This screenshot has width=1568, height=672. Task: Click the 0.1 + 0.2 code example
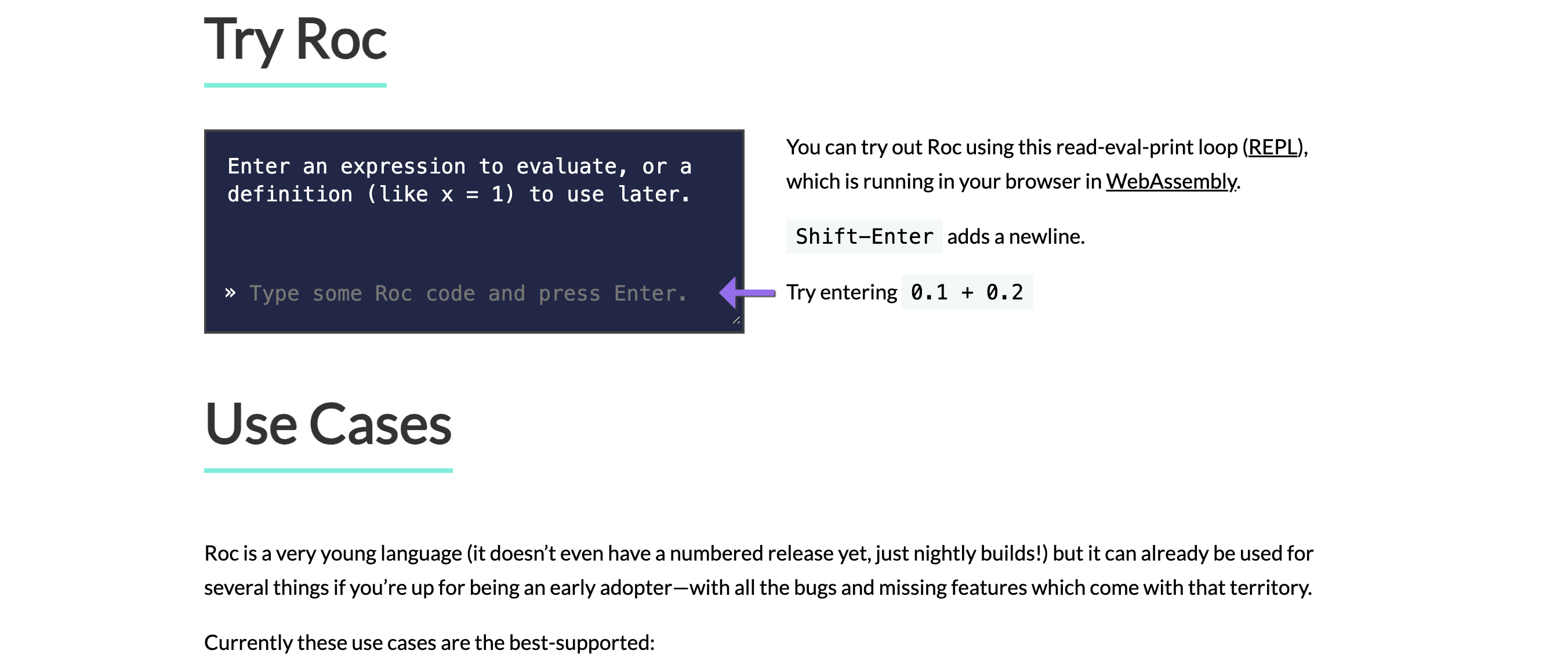[x=967, y=292]
